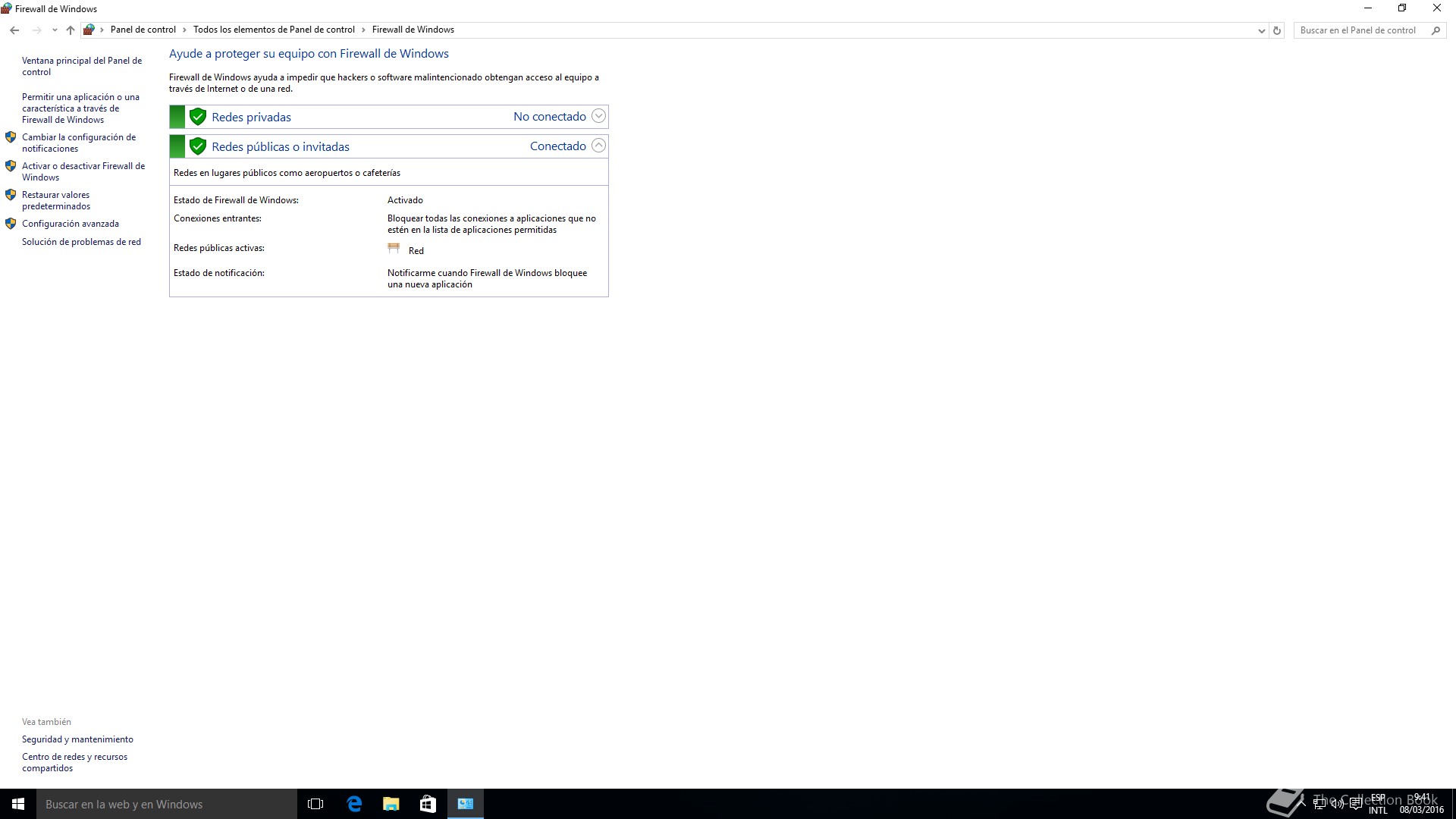Expand the 'Redes privadas' section chevron

[x=598, y=116]
